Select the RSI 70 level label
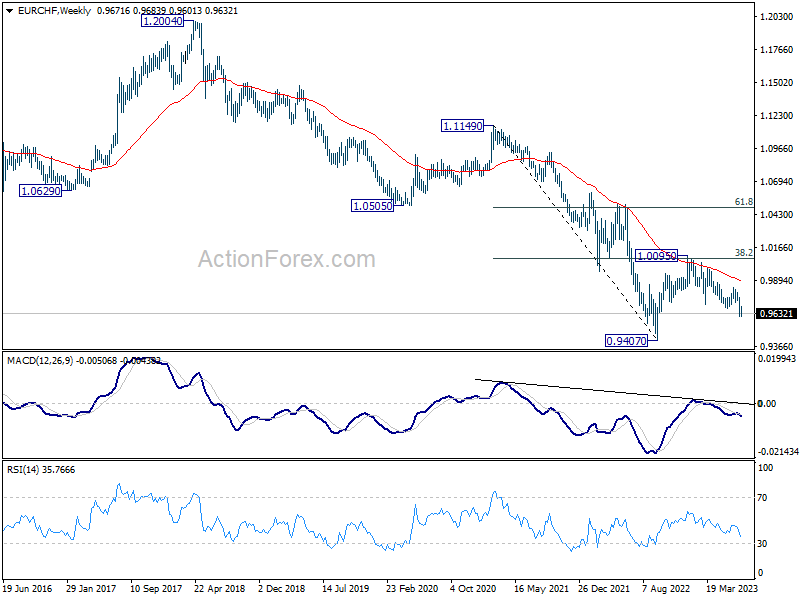This screenshot has width=800, height=600. click(x=763, y=497)
